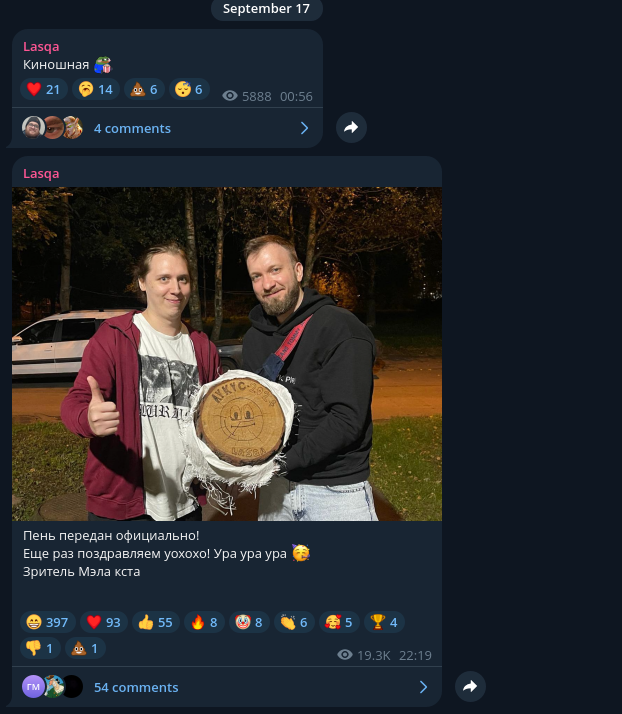
Task: Click the trophy reaction with 4
Action: [384, 622]
